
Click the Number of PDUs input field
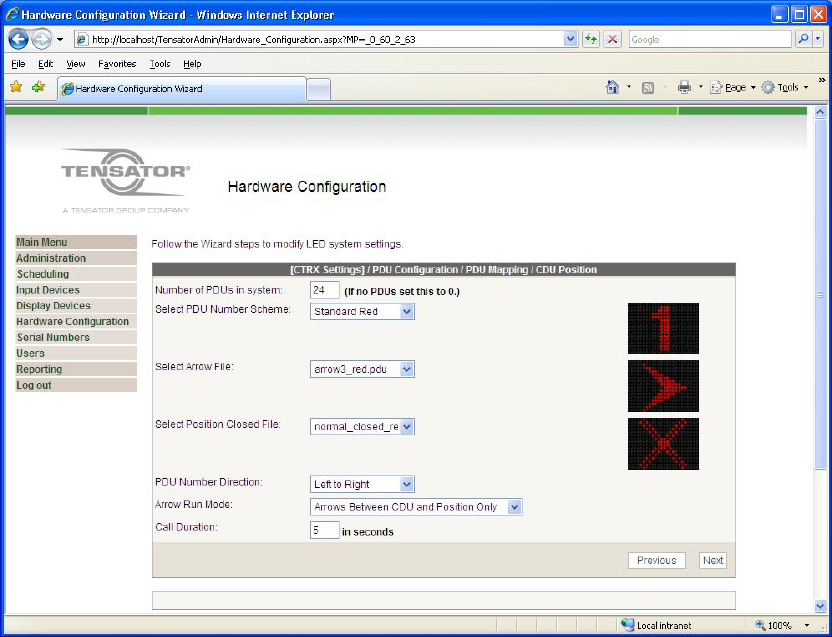pos(325,290)
